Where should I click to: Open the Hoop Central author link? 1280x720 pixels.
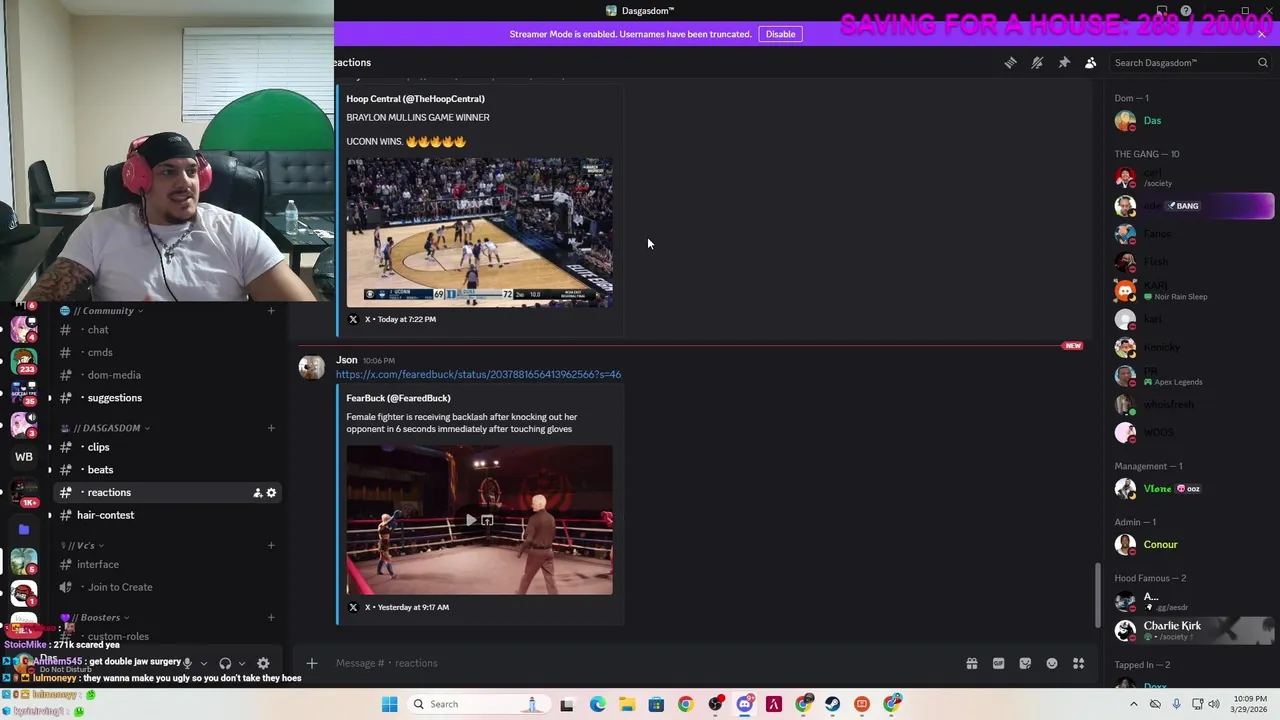point(415,98)
